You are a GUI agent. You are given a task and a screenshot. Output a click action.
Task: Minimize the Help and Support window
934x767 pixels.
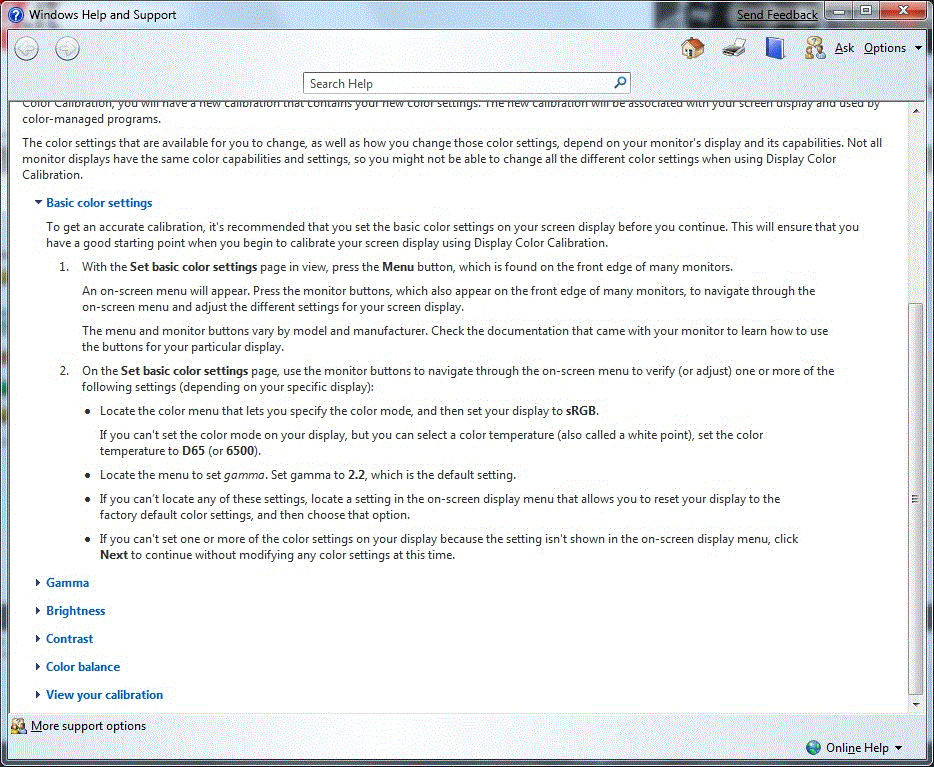839,11
